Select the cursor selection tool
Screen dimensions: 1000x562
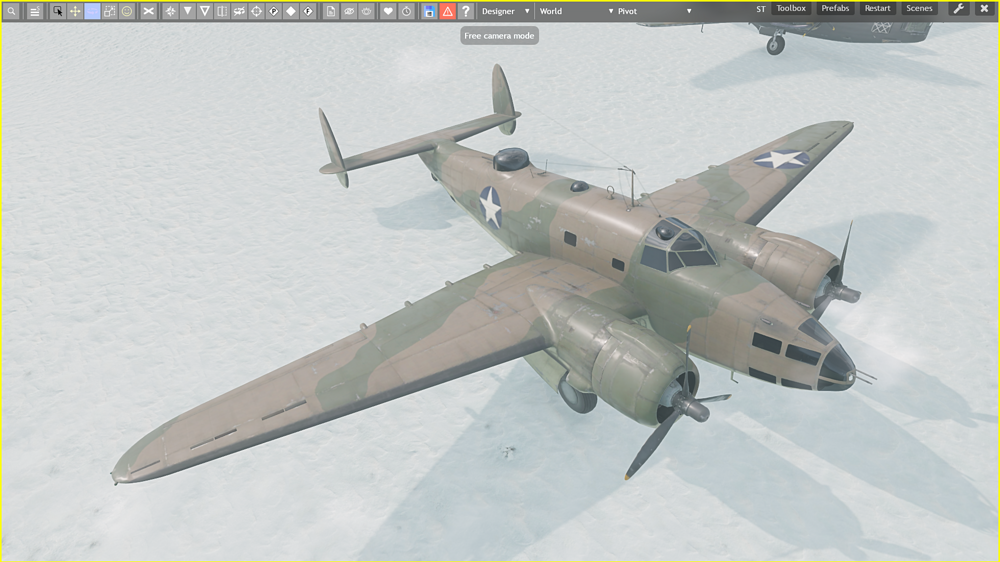[57, 11]
